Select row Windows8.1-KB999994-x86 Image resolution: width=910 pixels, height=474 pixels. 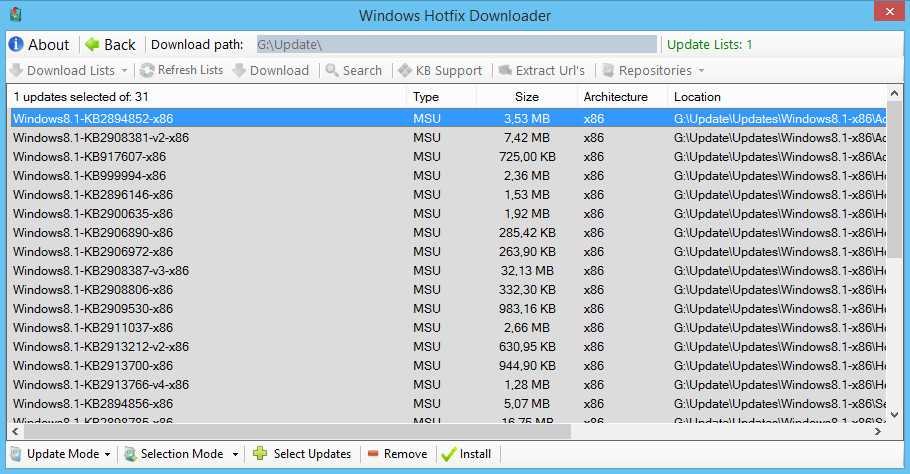pos(448,175)
